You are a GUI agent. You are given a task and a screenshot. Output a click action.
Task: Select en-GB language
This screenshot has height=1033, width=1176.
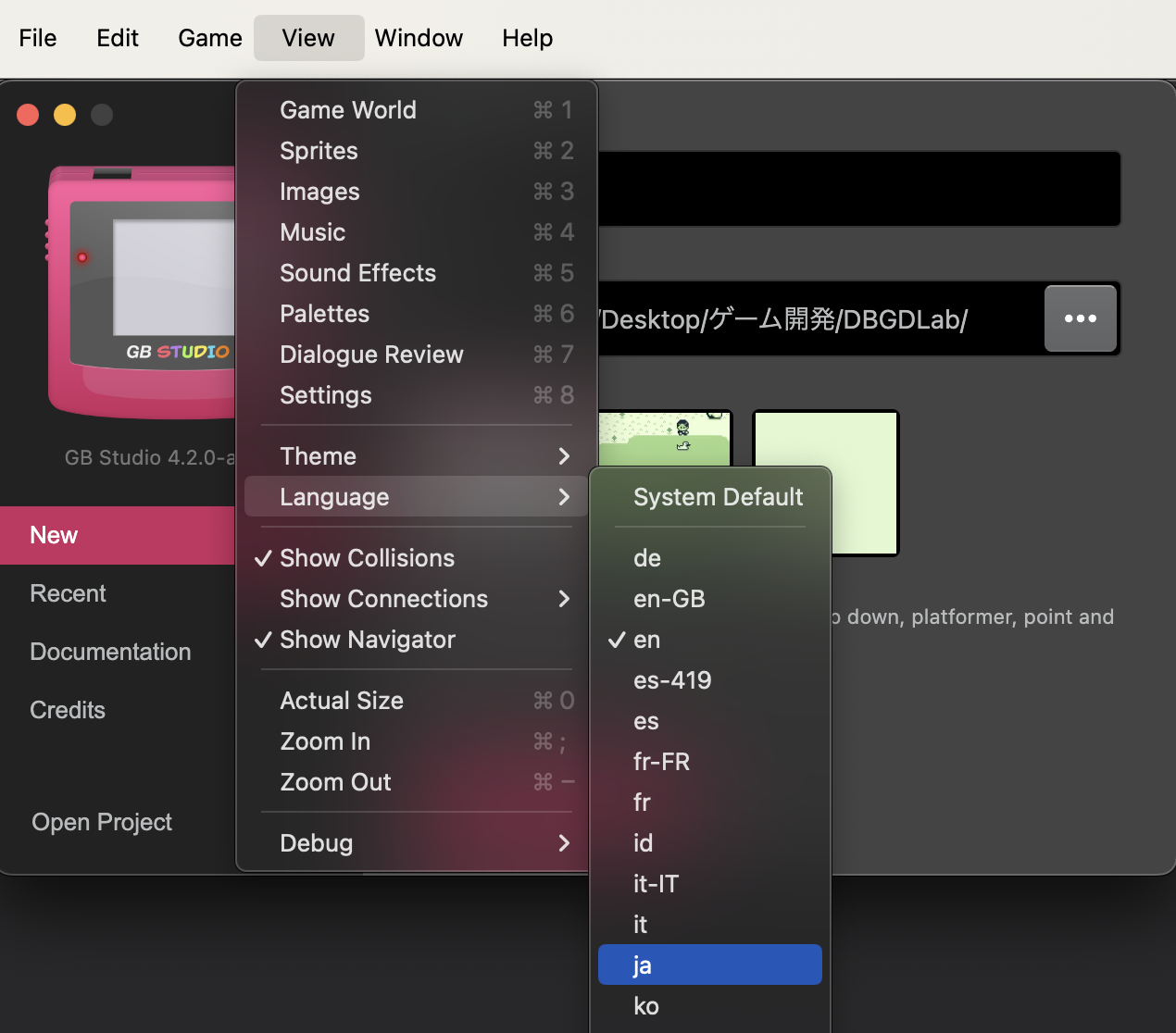point(710,599)
